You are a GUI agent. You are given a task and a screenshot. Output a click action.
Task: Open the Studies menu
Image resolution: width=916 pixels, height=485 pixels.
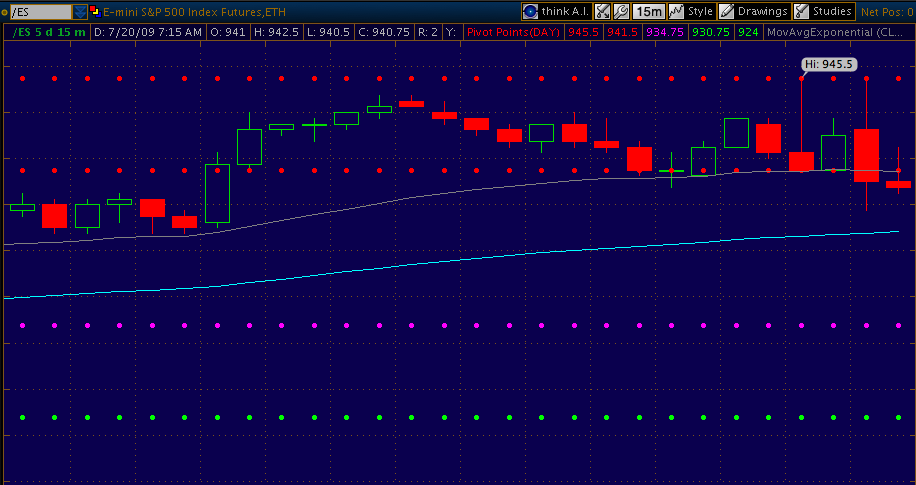point(832,11)
